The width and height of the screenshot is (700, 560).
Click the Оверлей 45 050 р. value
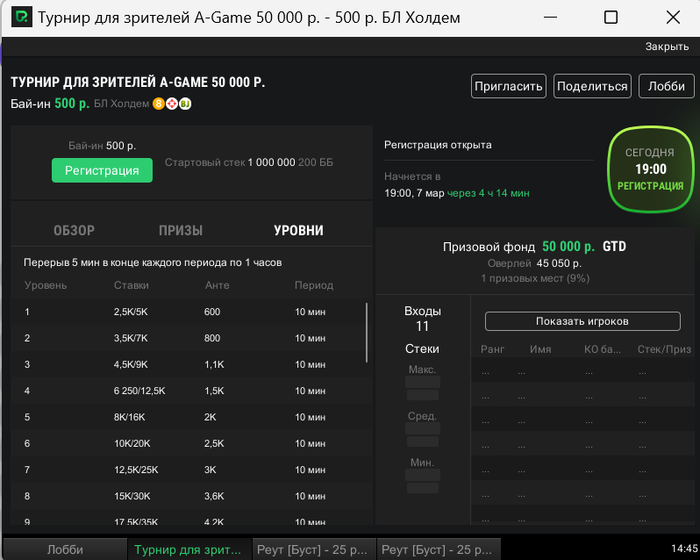click(559, 263)
